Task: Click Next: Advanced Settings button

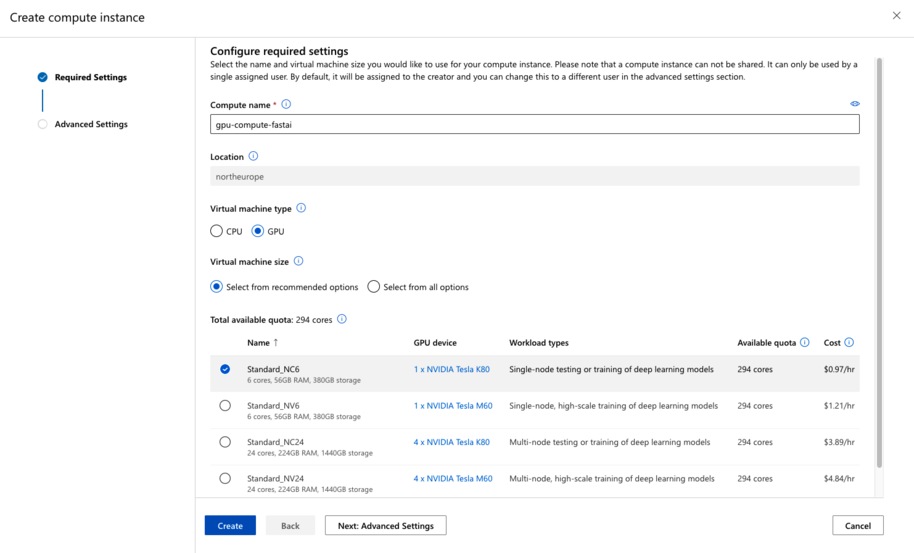Action: [385, 526]
